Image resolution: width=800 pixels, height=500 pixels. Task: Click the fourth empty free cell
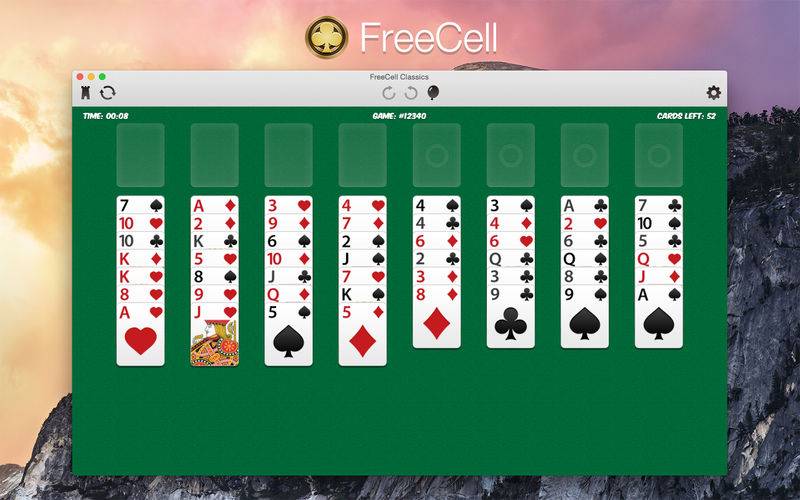362,155
